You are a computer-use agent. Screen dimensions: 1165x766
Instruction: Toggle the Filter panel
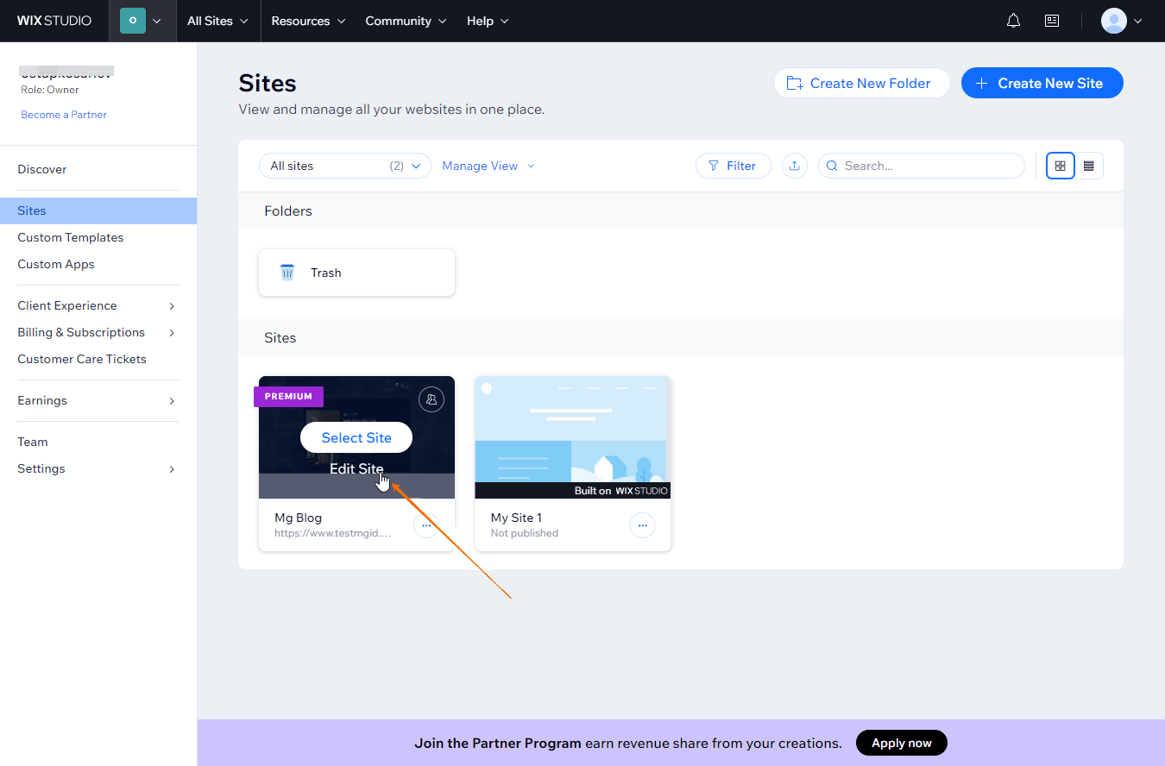[x=733, y=165]
